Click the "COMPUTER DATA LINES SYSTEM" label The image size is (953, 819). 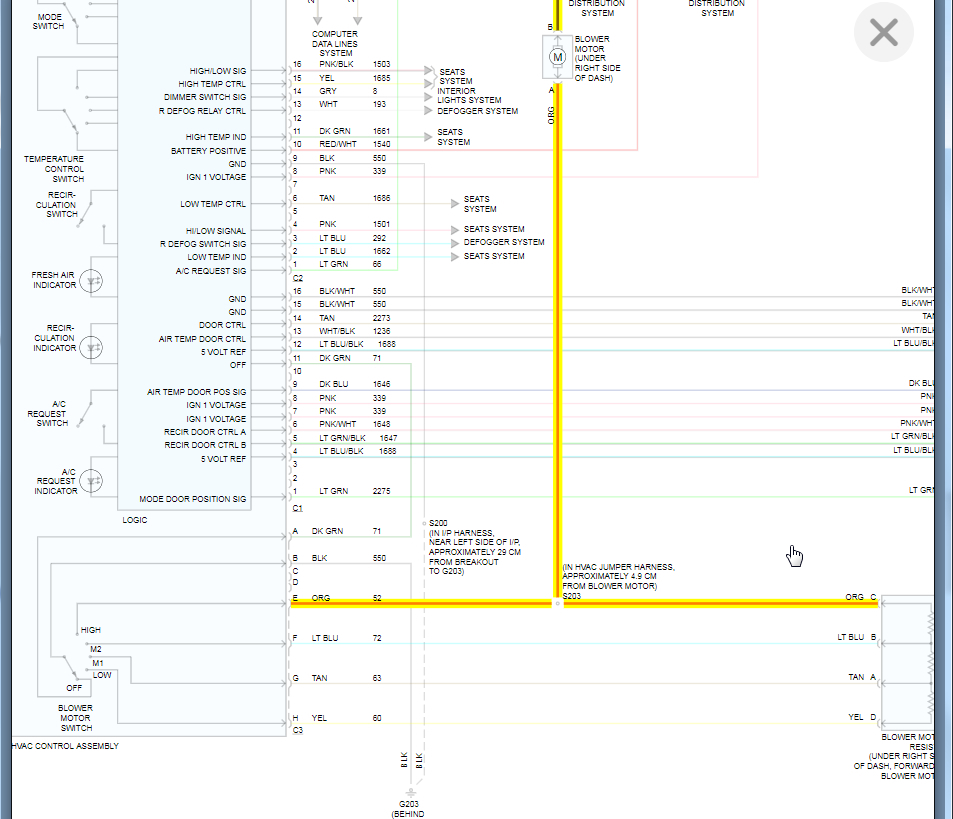(x=335, y=44)
